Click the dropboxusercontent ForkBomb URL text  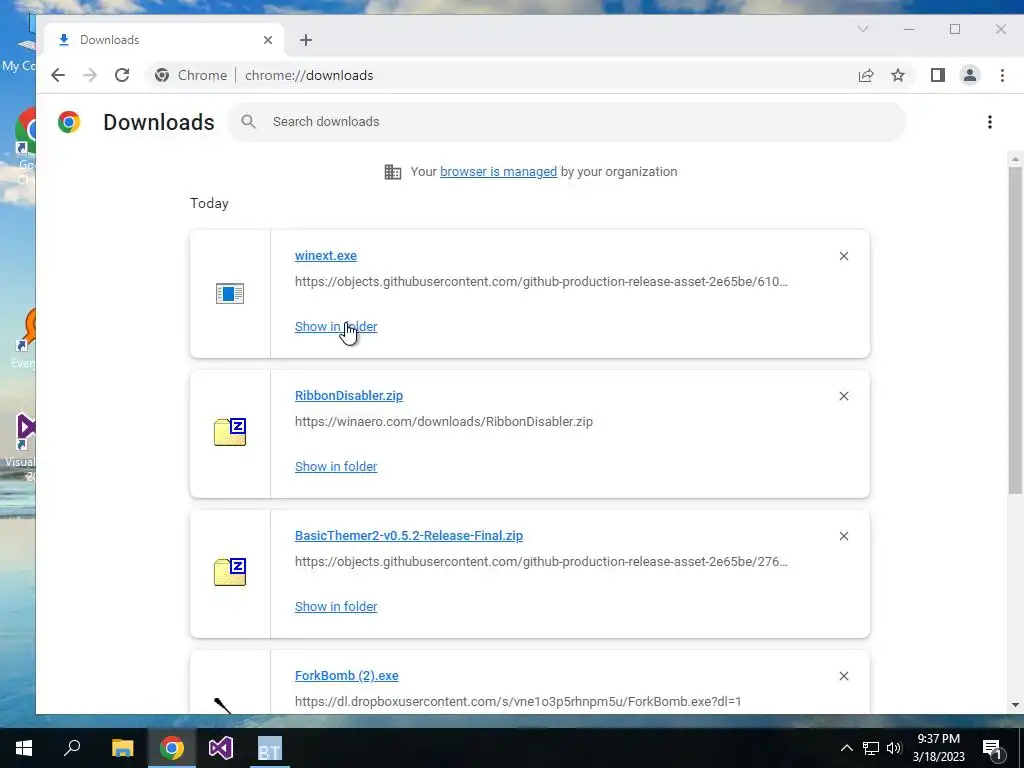click(518, 701)
